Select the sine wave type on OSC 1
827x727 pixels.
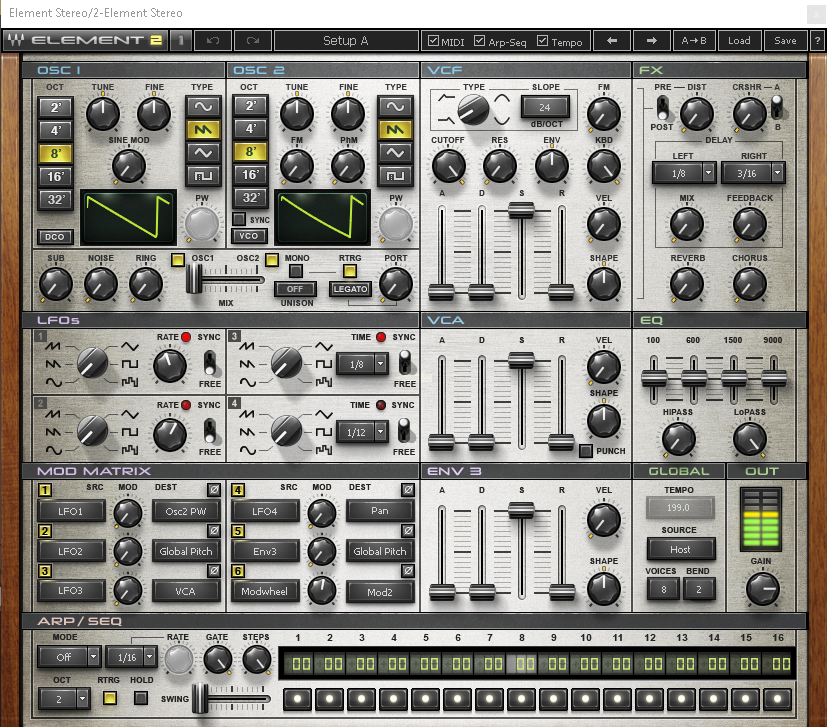click(x=205, y=107)
